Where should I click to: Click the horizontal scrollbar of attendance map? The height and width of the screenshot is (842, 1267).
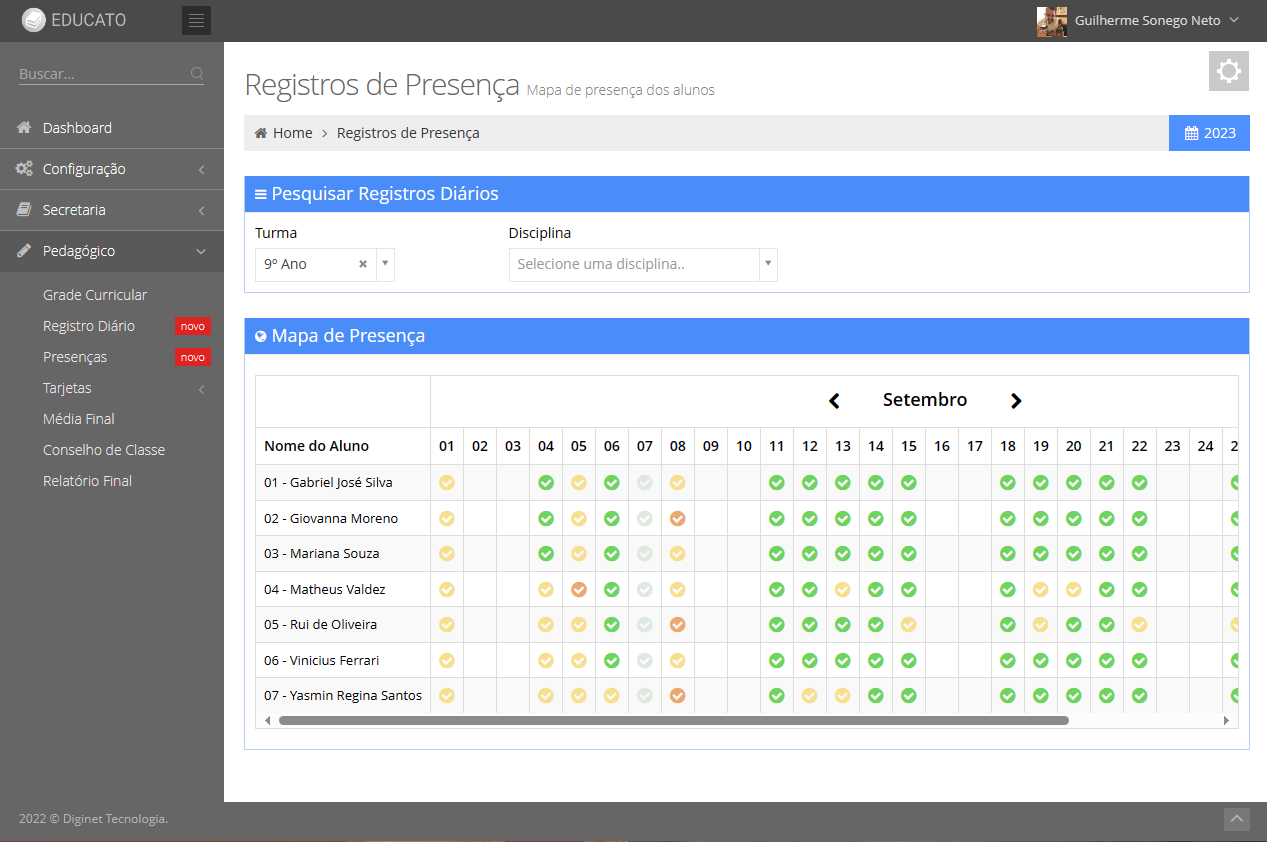pyautogui.click(x=673, y=720)
